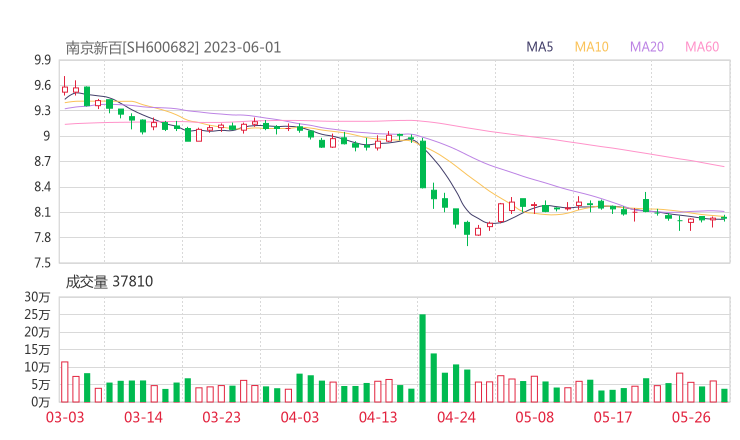740x440 pixels.
Task: Select the large green candlestick dropping to 8.4
Action: click(x=423, y=164)
